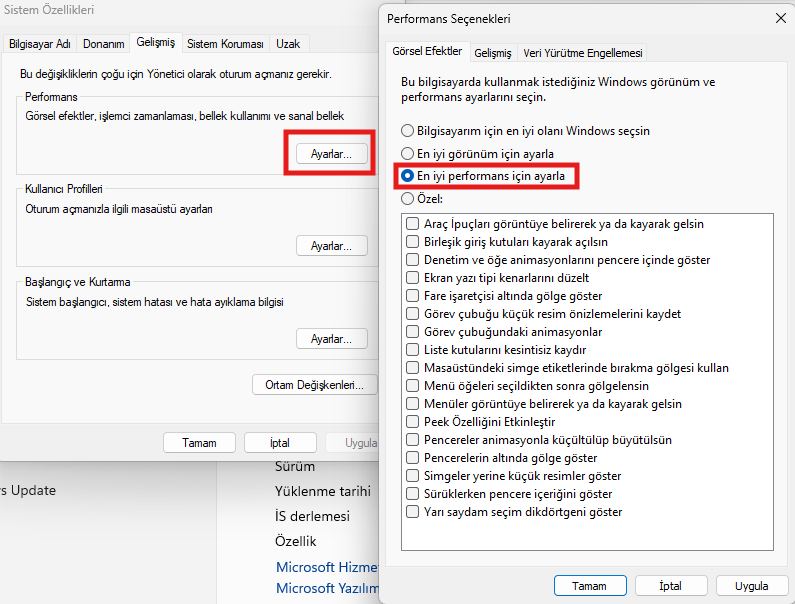
Task: Choose the 'Özel:' radio button
Action: [407, 199]
